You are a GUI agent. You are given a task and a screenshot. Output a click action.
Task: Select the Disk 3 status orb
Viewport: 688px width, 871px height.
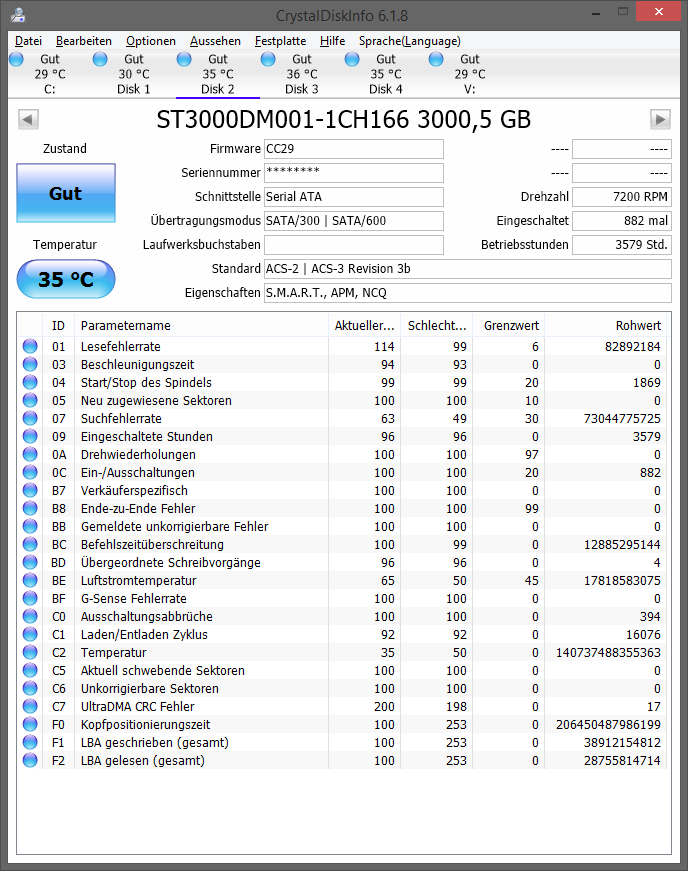(x=268, y=59)
